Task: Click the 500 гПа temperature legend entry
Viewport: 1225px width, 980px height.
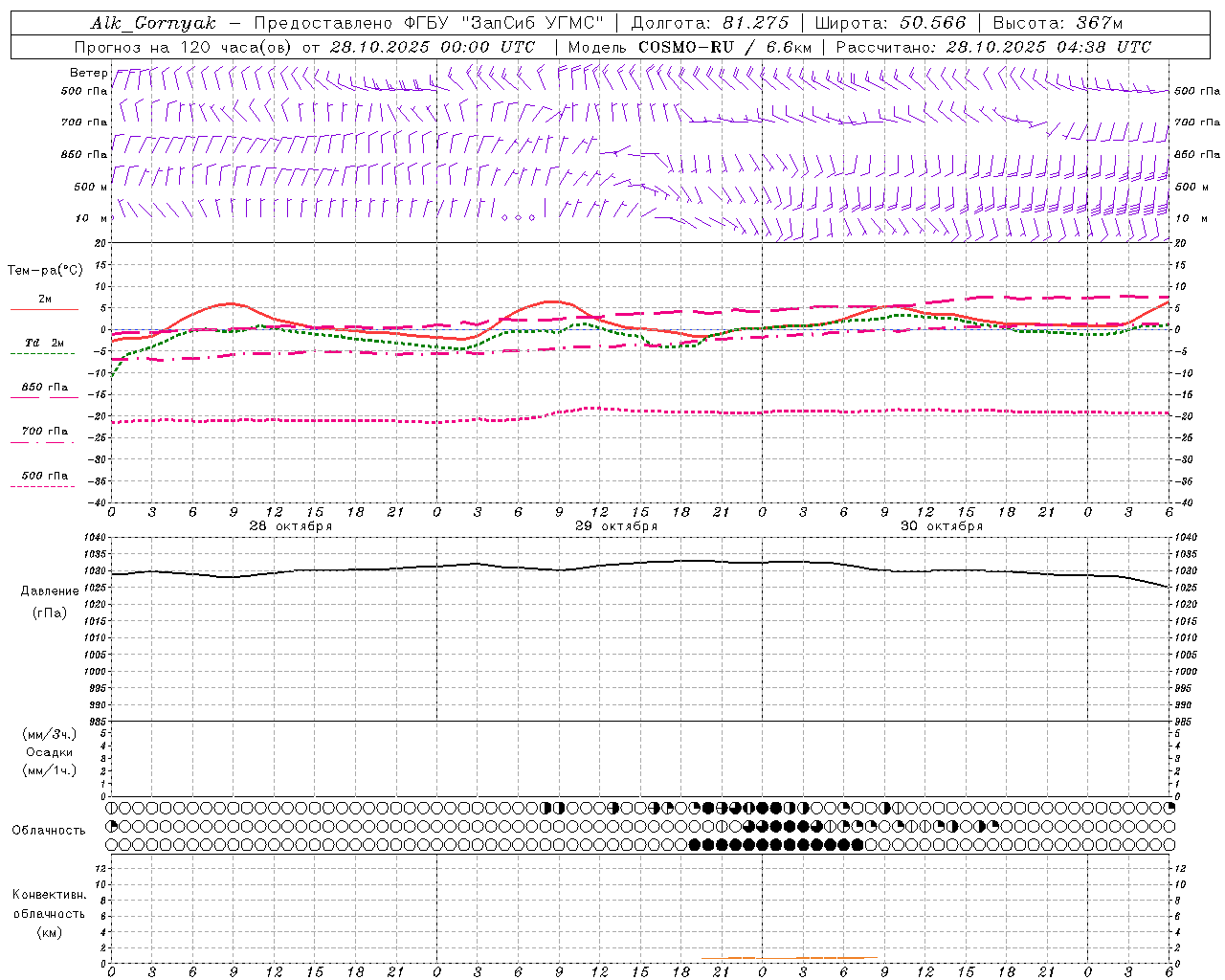Action: tap(45, 475)
